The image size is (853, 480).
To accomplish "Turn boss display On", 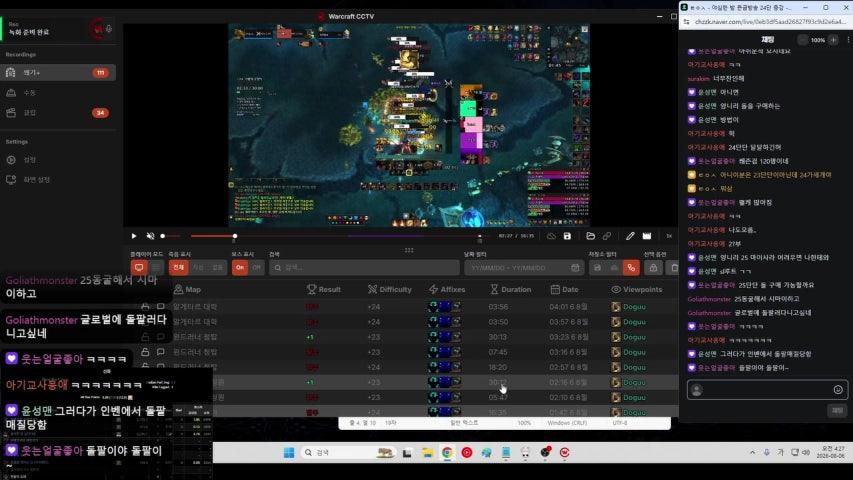I will [x=240, y=267].
